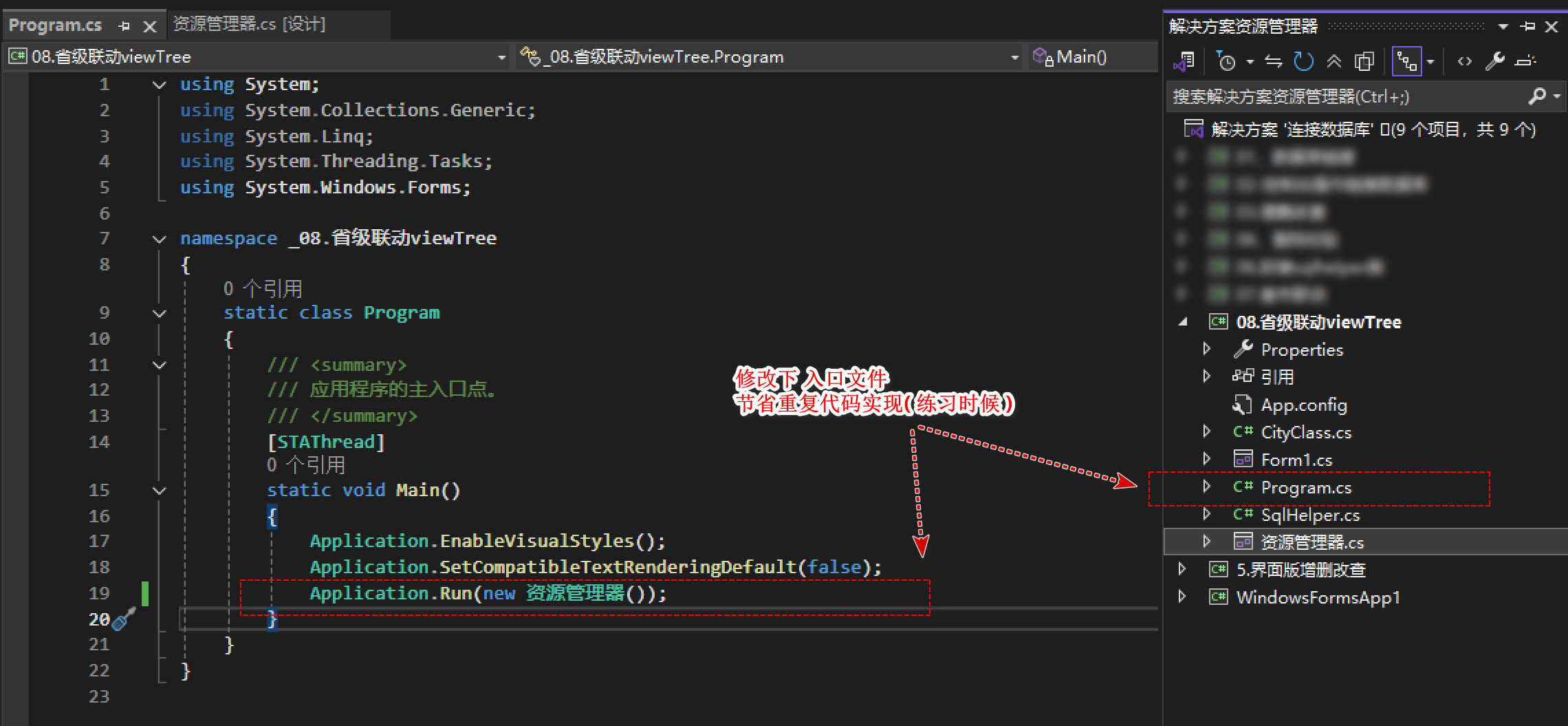Image resolution: width=1568 pixels, height=726 pixels.
Task: Switch to the 资源管理器.cs [设计] tab
Action: [x=250, y=25]
